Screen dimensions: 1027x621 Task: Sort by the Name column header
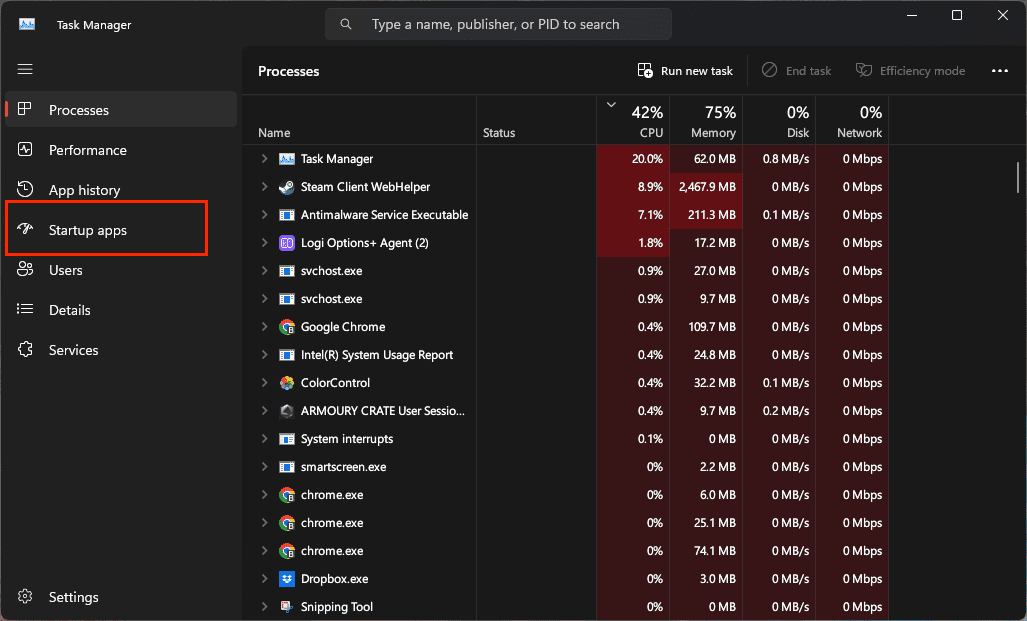pos(360,121)
